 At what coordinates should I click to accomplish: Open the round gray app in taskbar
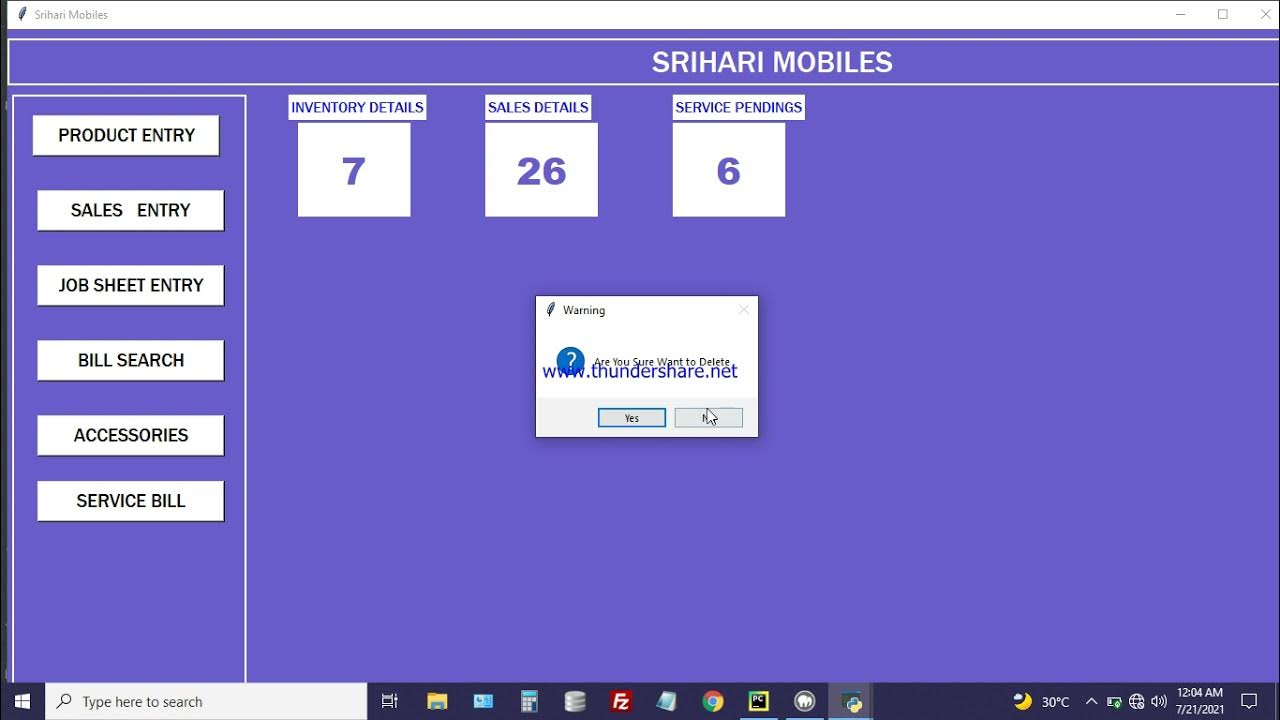coord(805,701)
